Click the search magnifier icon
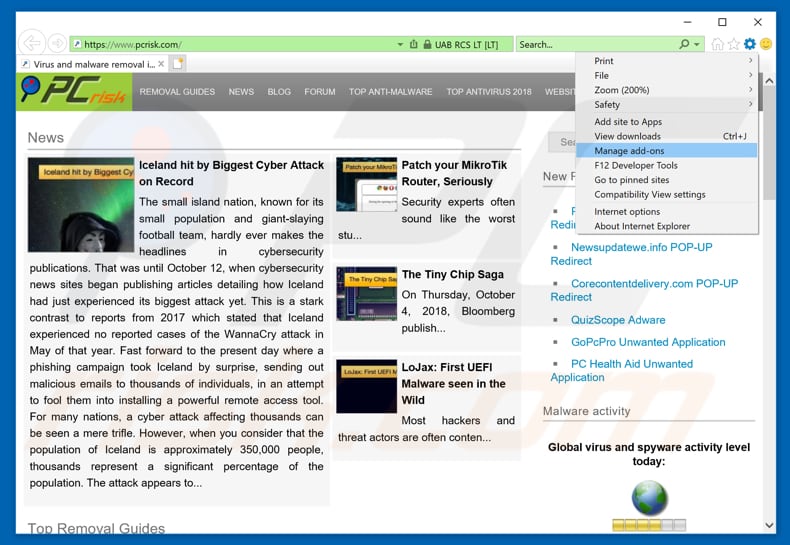The height and width of the screenshot is (545, 790). tap(684, 44)
